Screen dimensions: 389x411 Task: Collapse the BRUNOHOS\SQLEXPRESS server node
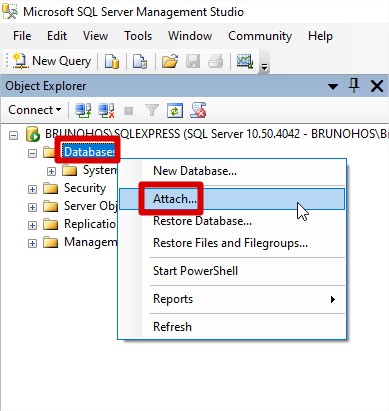pyautogui.click(x=13, y=135)
